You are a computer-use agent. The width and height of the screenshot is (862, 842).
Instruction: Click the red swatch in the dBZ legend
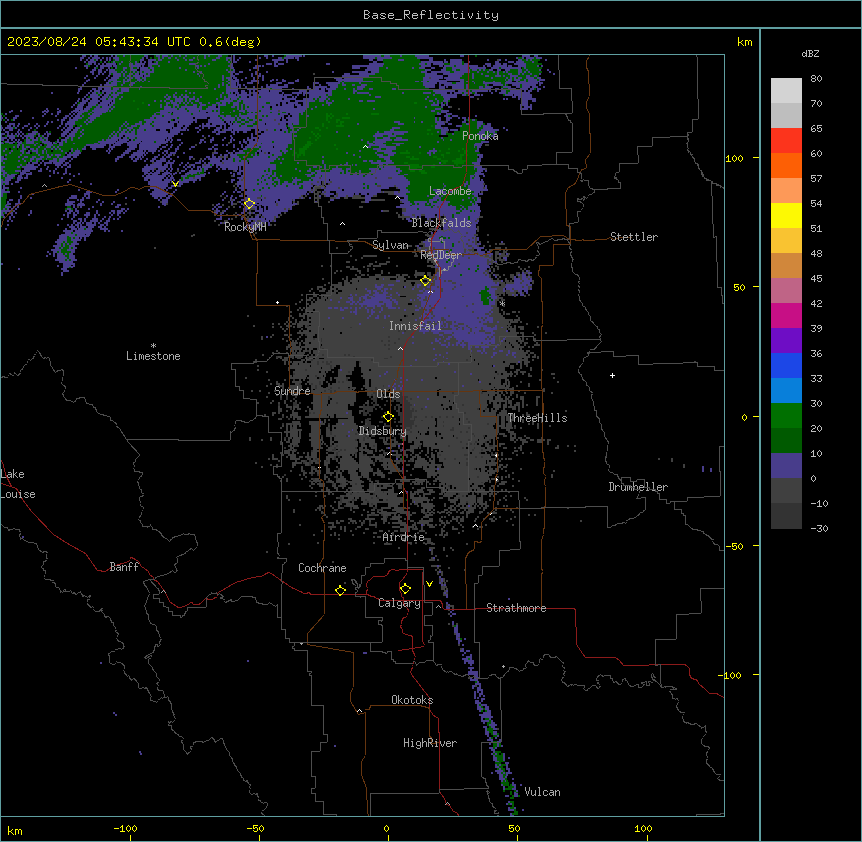[x=786, y=140]
